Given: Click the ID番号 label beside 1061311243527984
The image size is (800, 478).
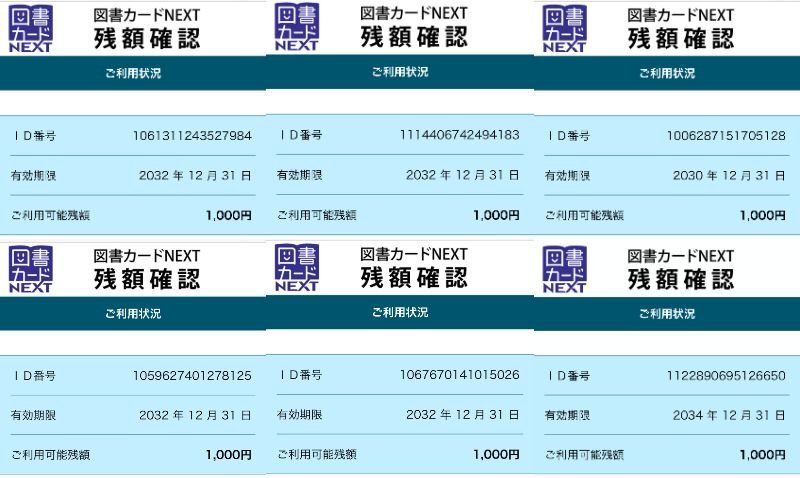Looking at the screenshot, I should (x=35, y=136).
